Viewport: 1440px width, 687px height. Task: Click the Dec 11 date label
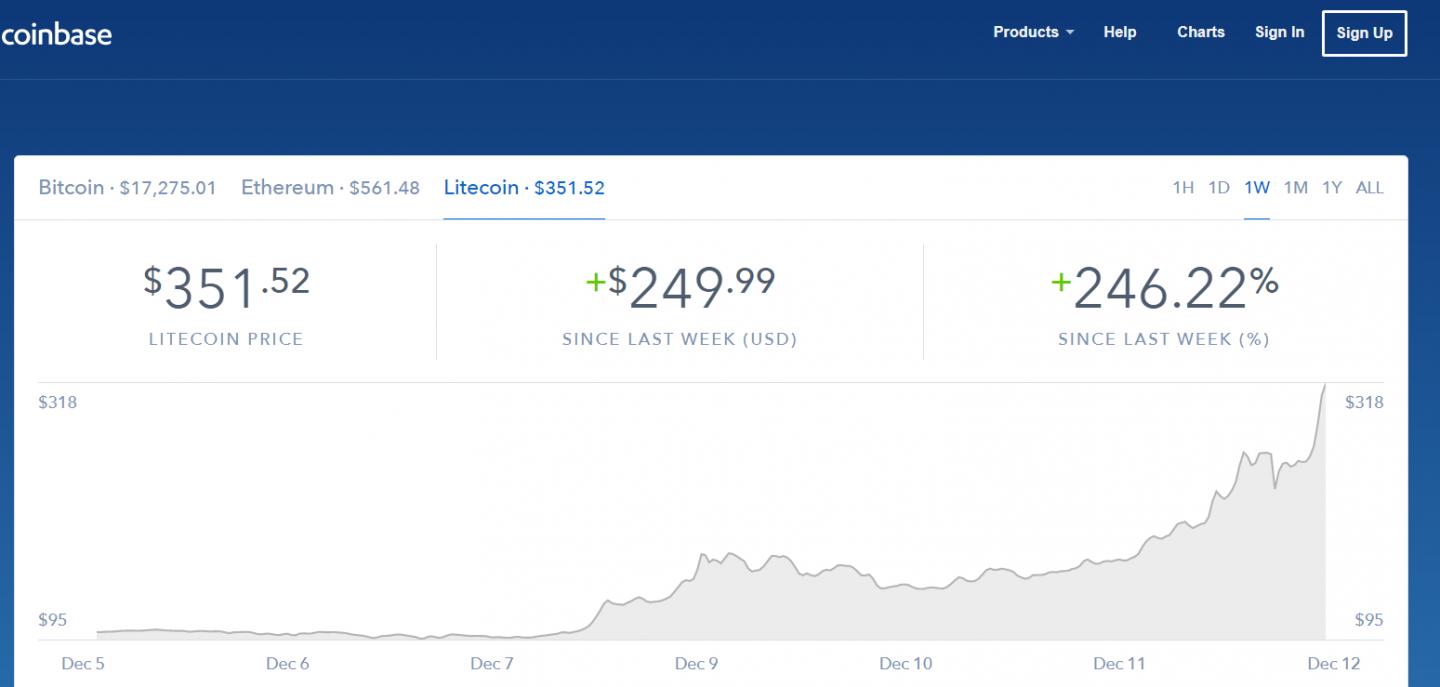click(x=1119, y=664)
